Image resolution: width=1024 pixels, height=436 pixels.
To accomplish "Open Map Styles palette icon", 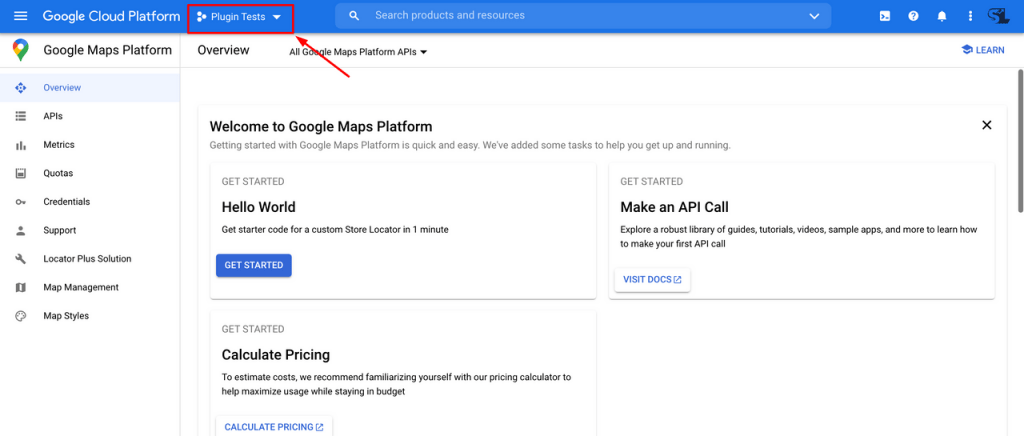I will pyautogui.click(x=20, y=316).
